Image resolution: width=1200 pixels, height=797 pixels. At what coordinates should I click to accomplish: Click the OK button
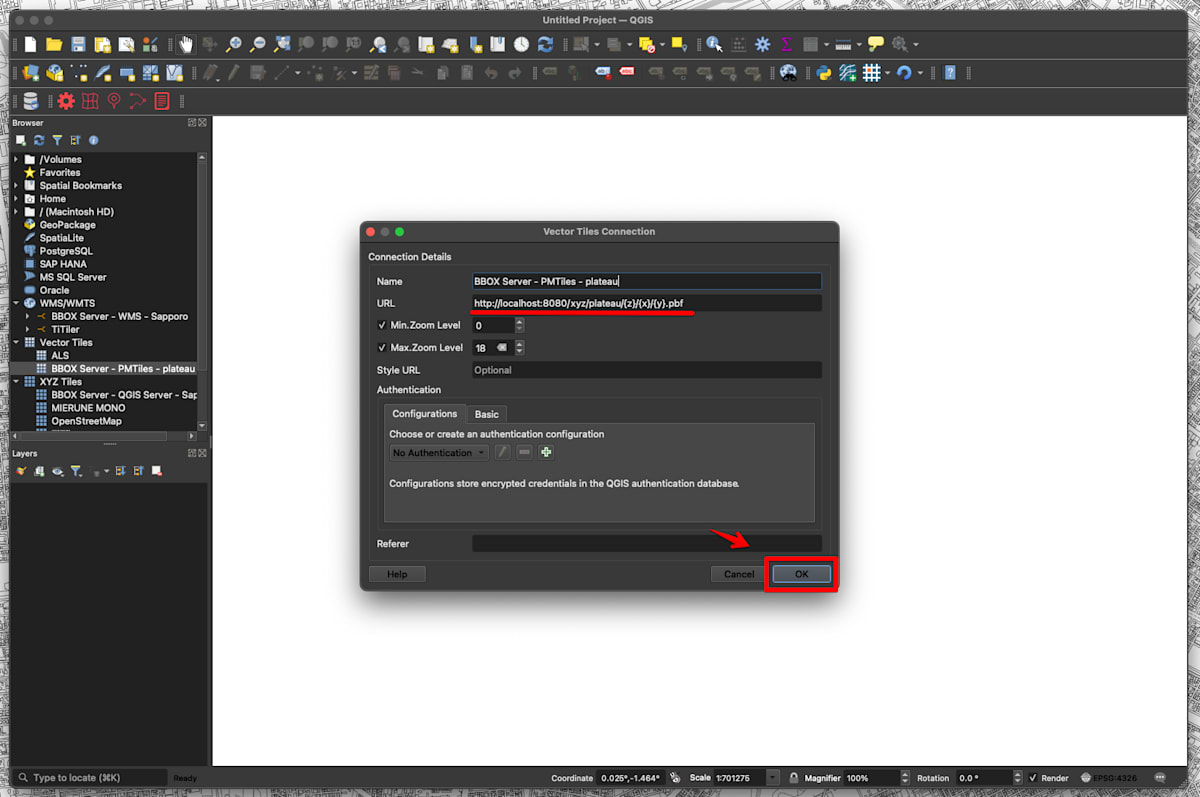(801, 574)
